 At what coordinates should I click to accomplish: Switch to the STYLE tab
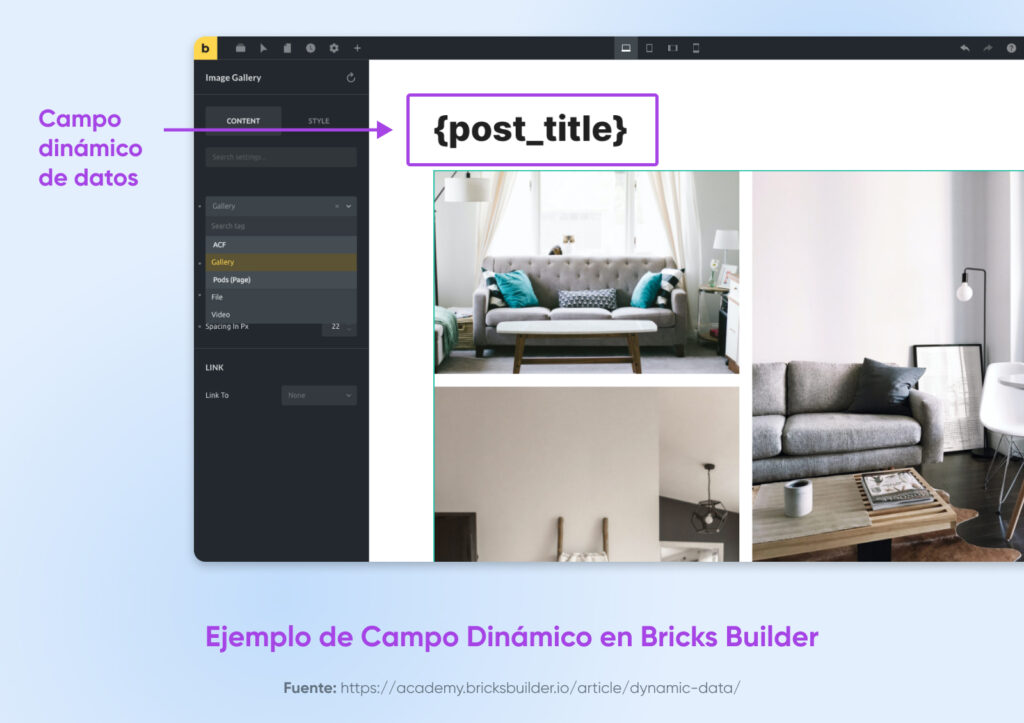click(317, 119)
